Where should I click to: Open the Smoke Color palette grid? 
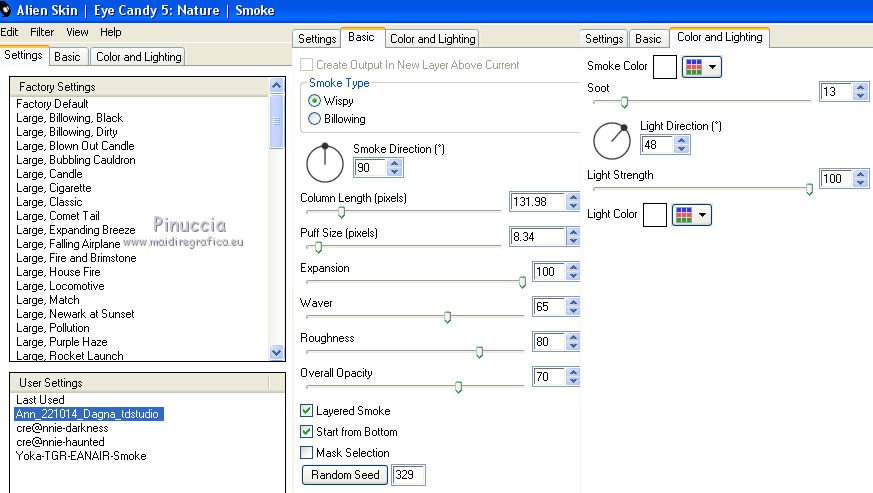click(x=701, y=68)
